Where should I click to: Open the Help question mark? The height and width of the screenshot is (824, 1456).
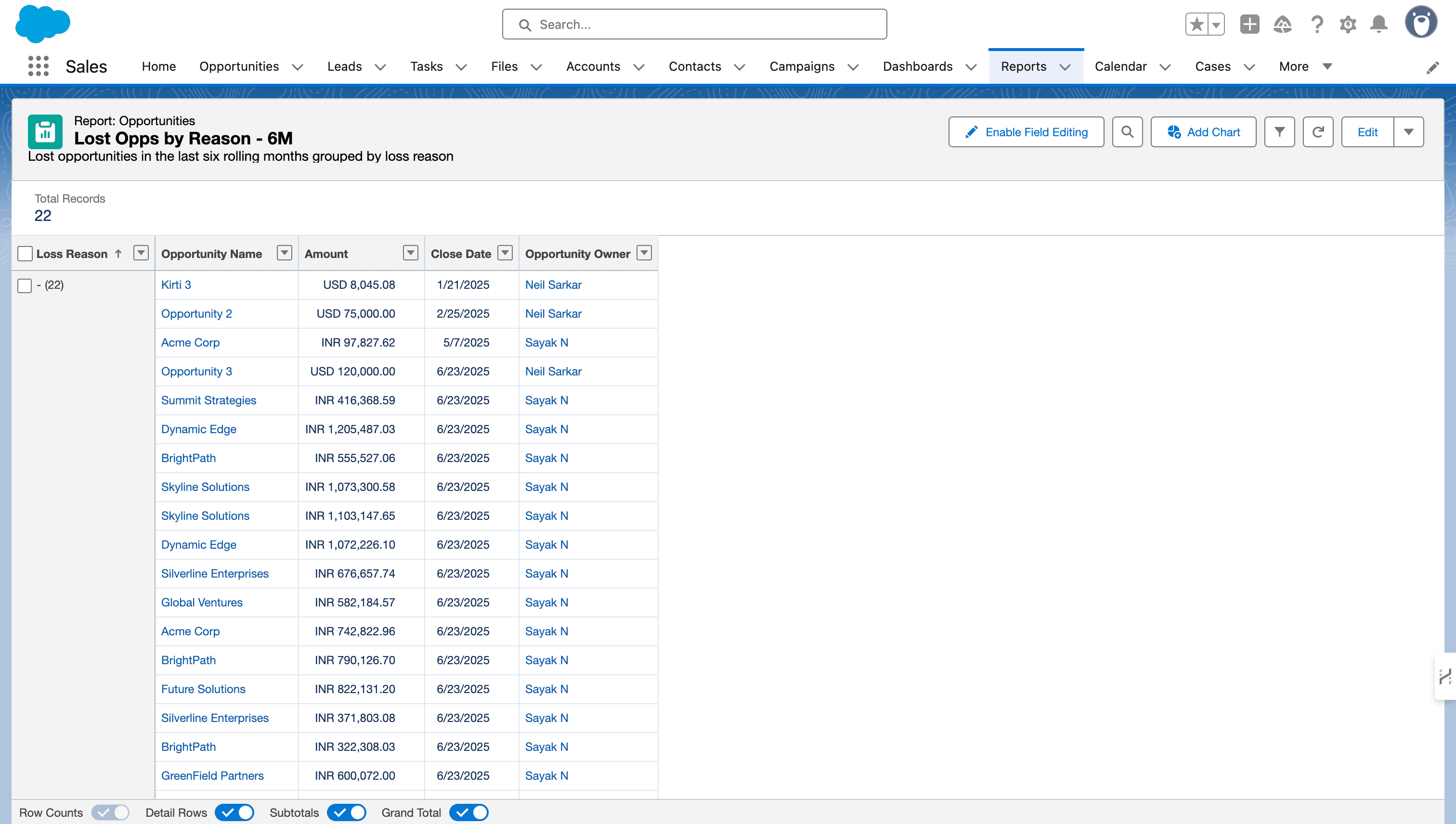pos(1317,25)
